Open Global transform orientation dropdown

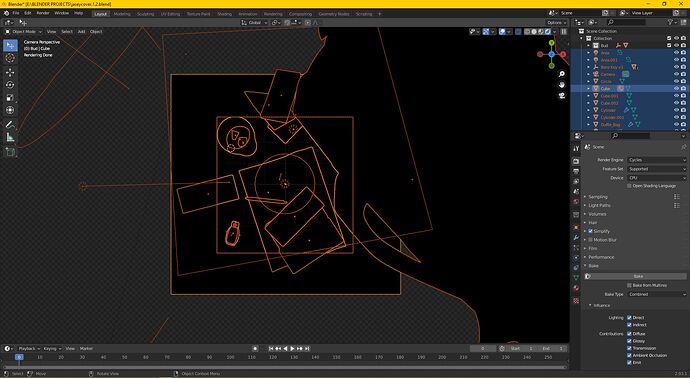tap(254, 22)
